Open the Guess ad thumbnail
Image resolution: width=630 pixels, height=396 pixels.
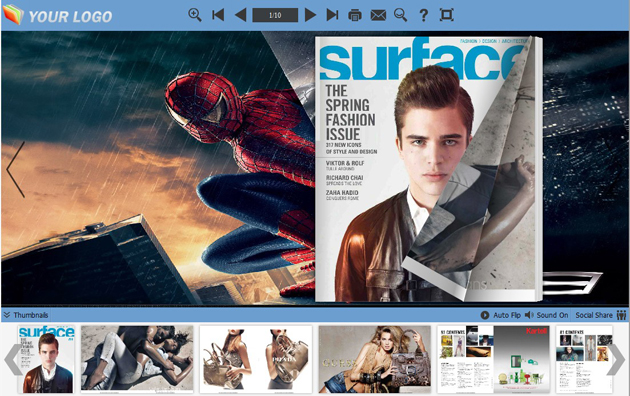pos(374,359)
